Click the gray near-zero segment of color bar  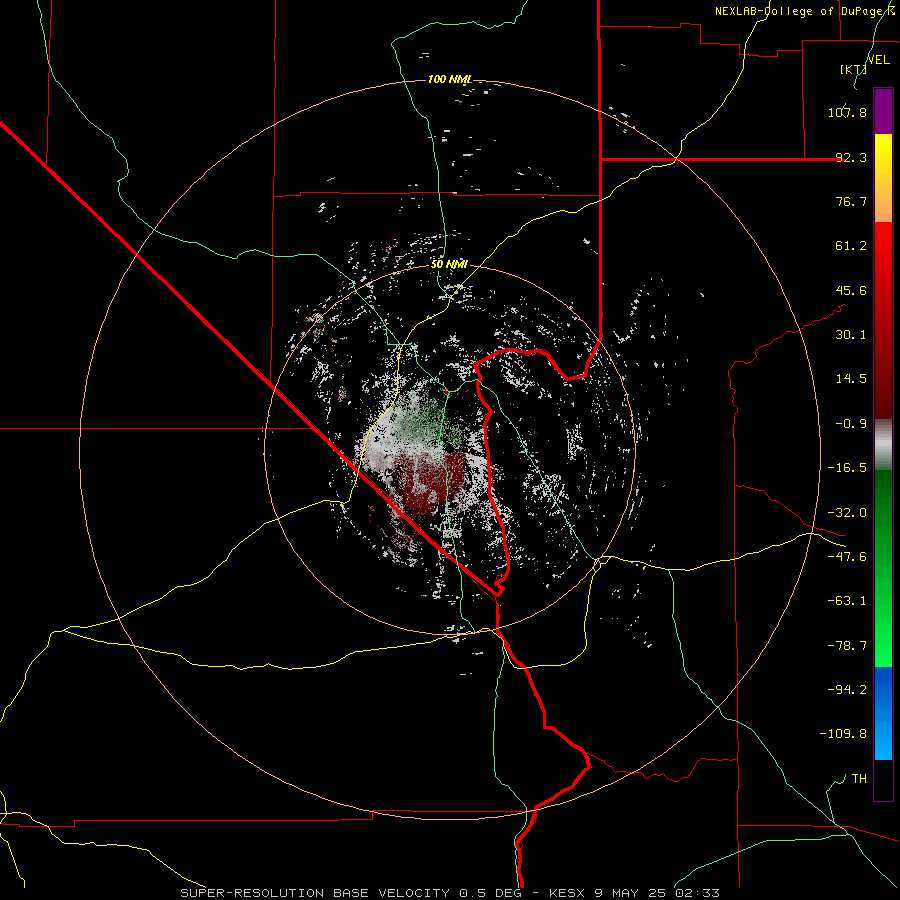[x=883, y=442]
